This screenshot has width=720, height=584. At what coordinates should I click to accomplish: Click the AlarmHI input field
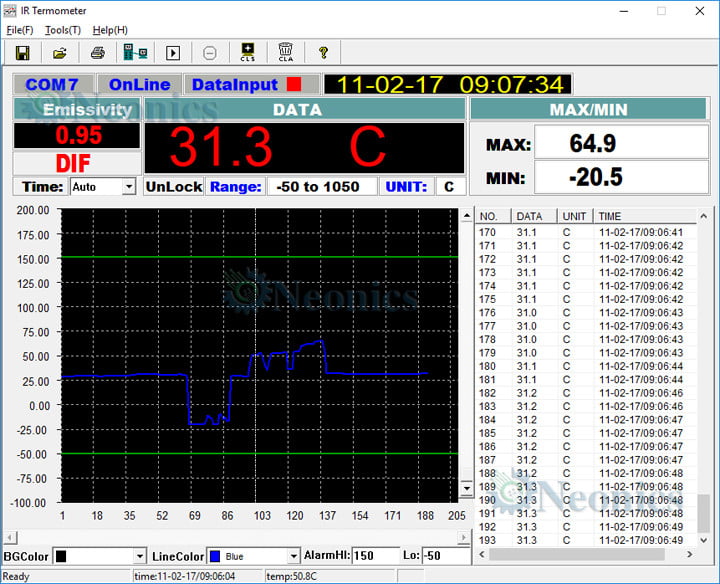pos(376,556)
